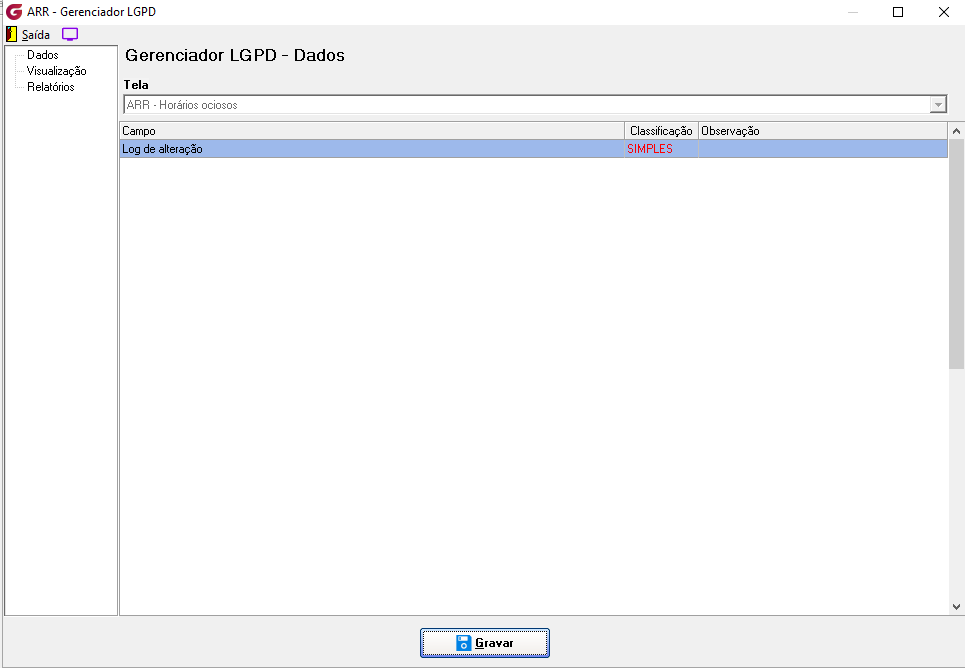Click the red ARR logo in title bar
The width and height of the screenshot is (965, 668).
tap(14, 12)
